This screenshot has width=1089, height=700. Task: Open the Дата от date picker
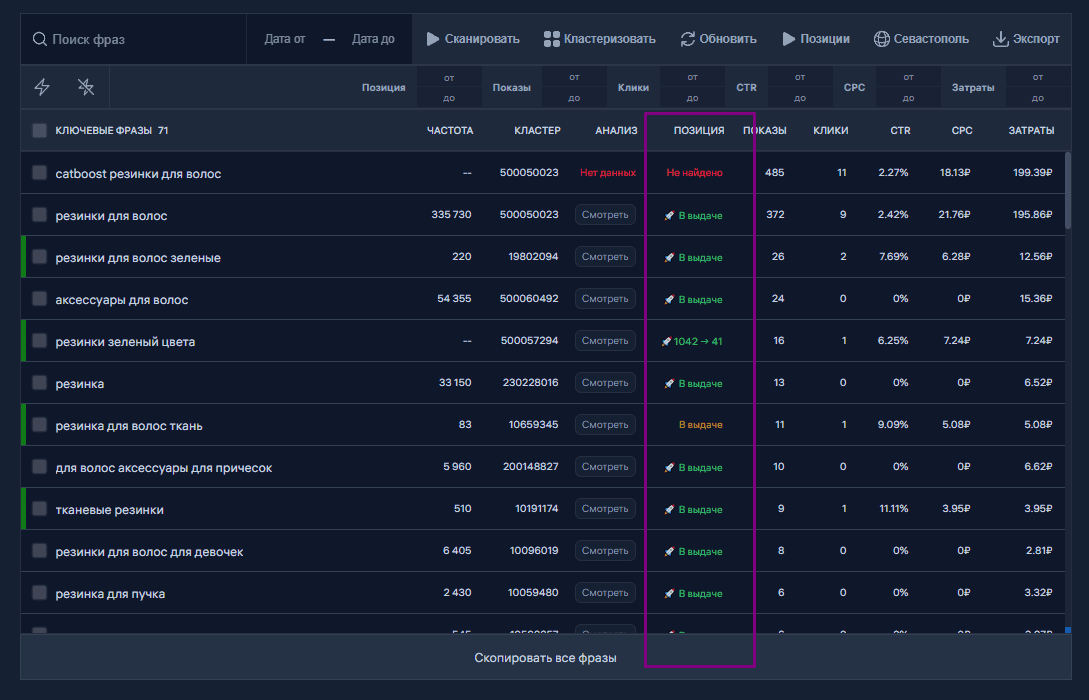[285, 39]
